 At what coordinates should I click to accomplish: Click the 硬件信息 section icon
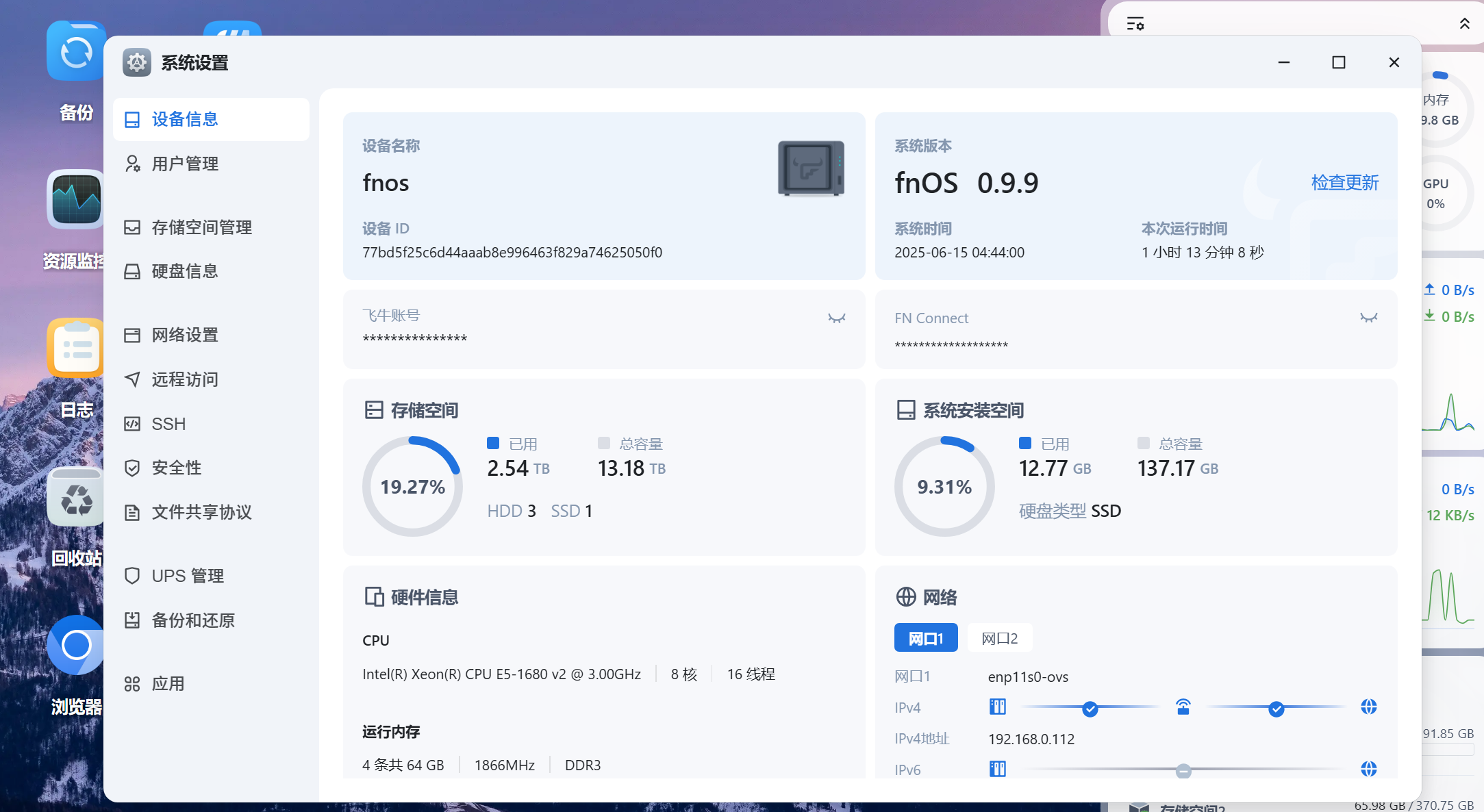click(x=374, y=597)
